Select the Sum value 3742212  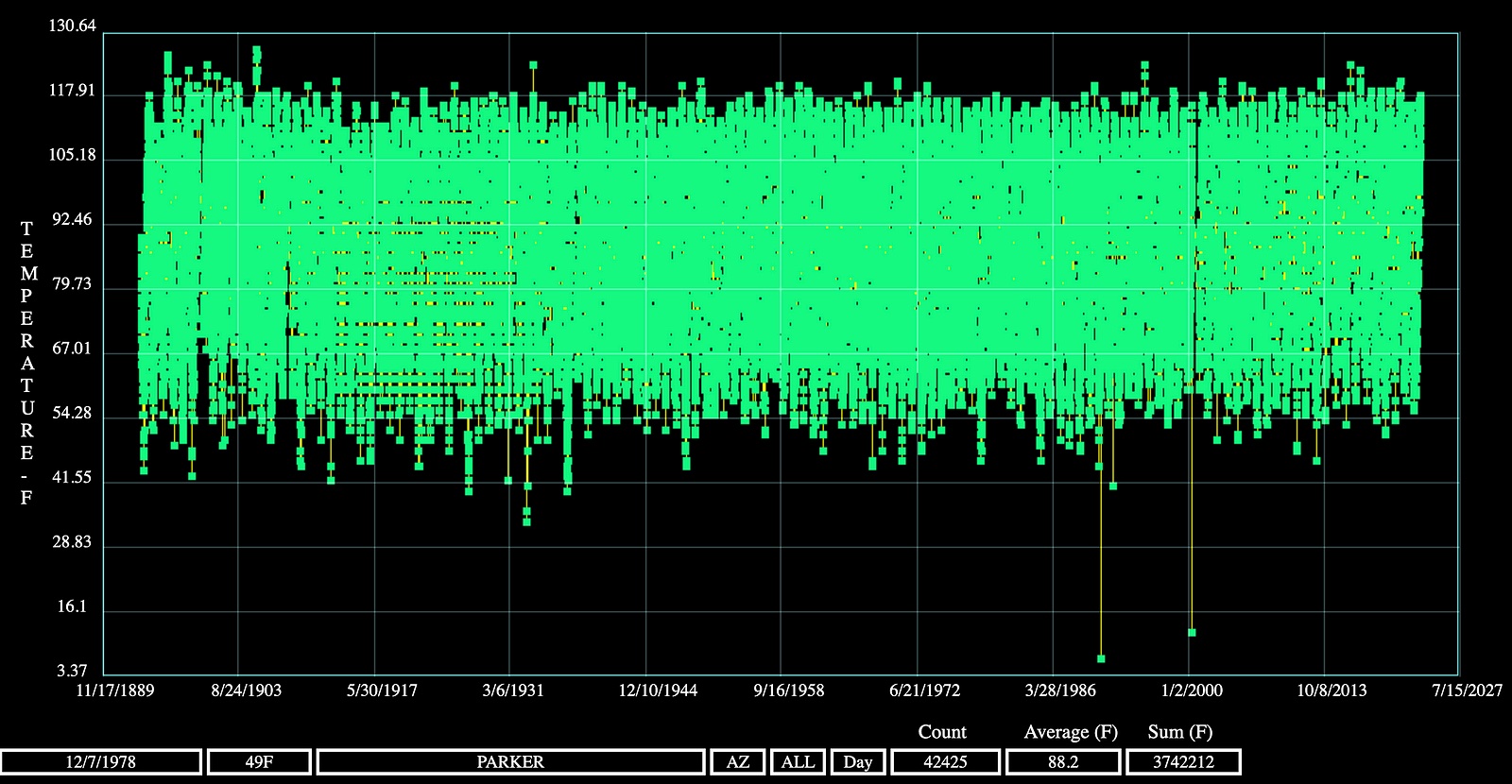(1183, 762)
